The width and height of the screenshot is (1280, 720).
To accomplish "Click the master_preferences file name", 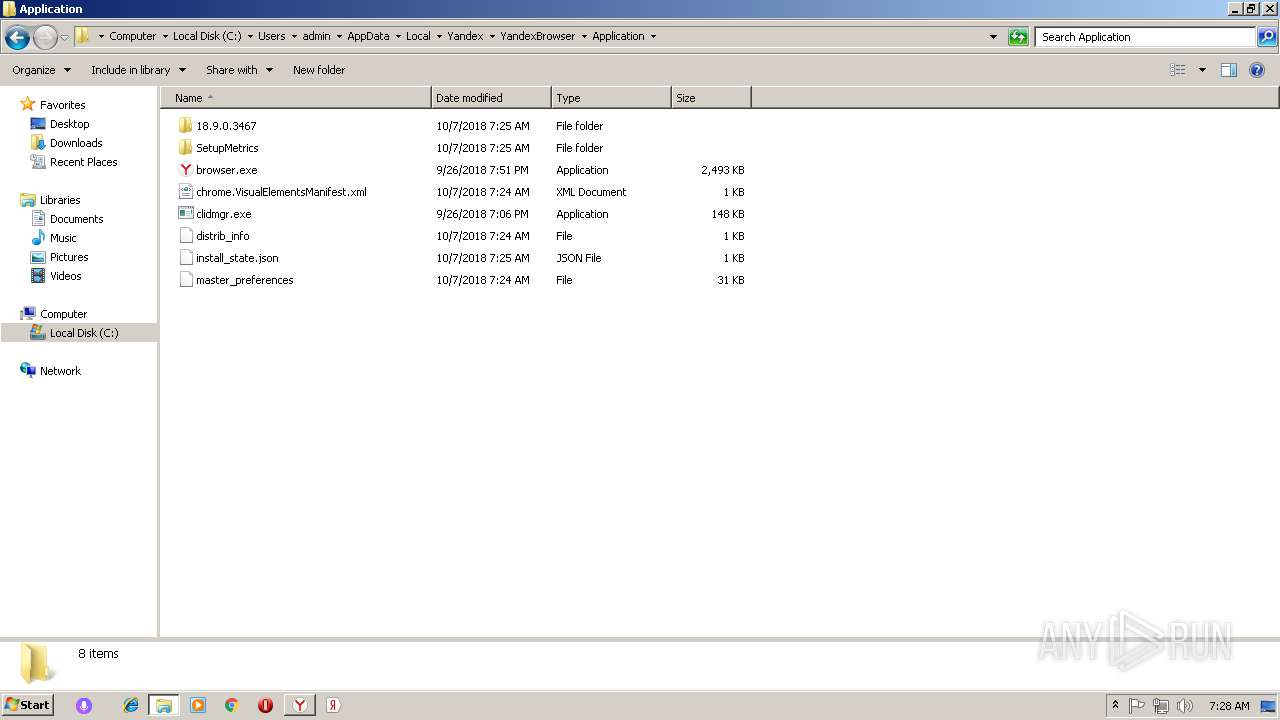I will click(245, 280).
